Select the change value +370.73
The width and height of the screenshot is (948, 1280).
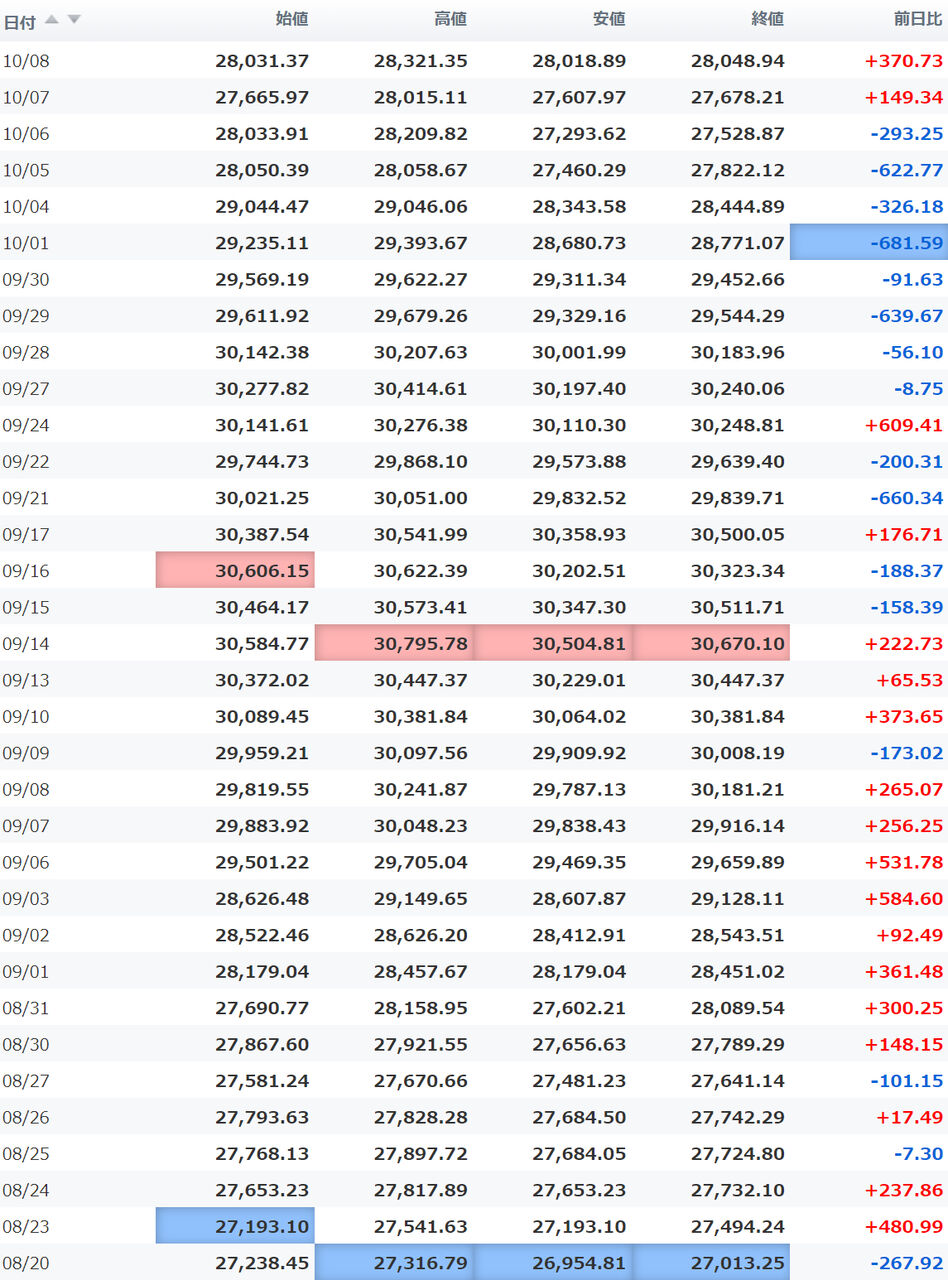pos(904,61)
